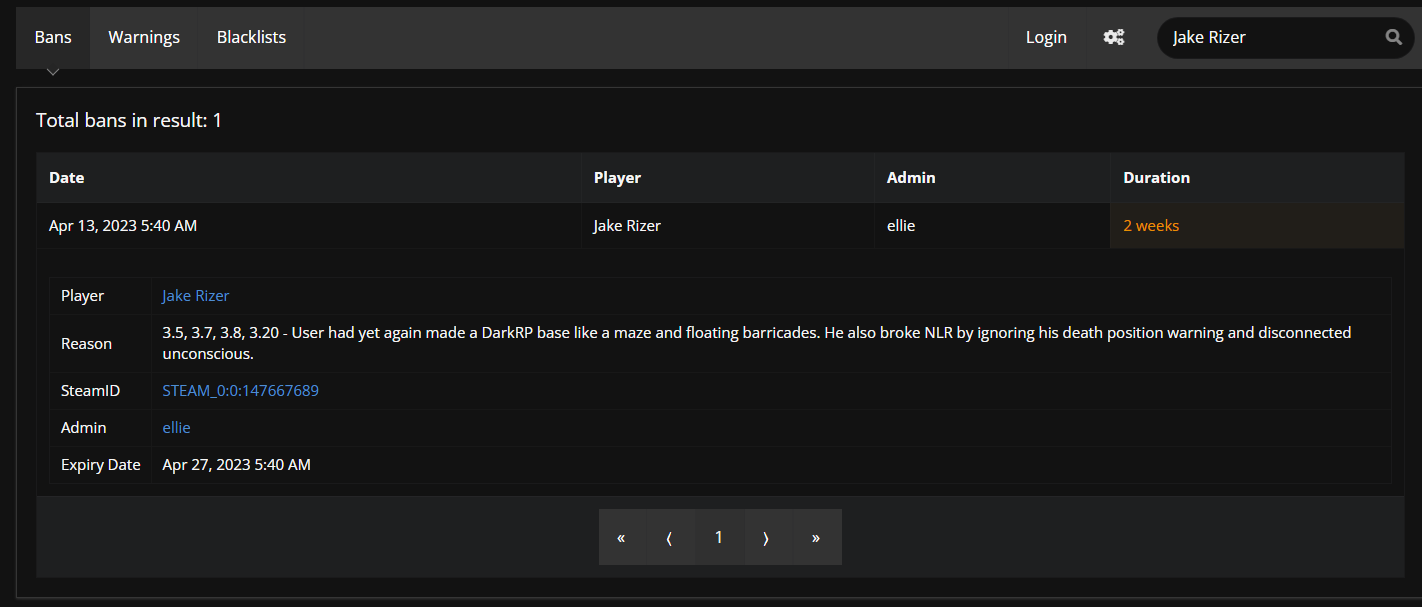Open the STEAM_0:0:147667689 SteamID link
Image resolution: width=1422 pixels, height=607 pixels.
coord(241,390)
